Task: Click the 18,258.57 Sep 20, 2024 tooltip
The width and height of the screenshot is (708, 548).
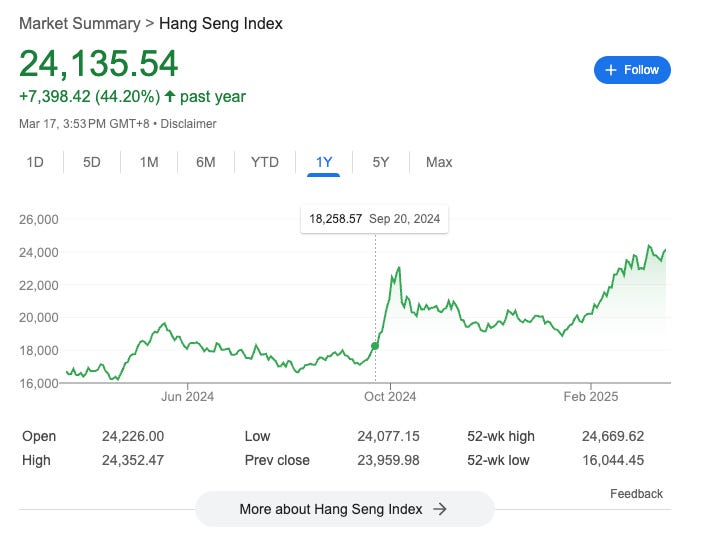Action: [x=374, y=219]
